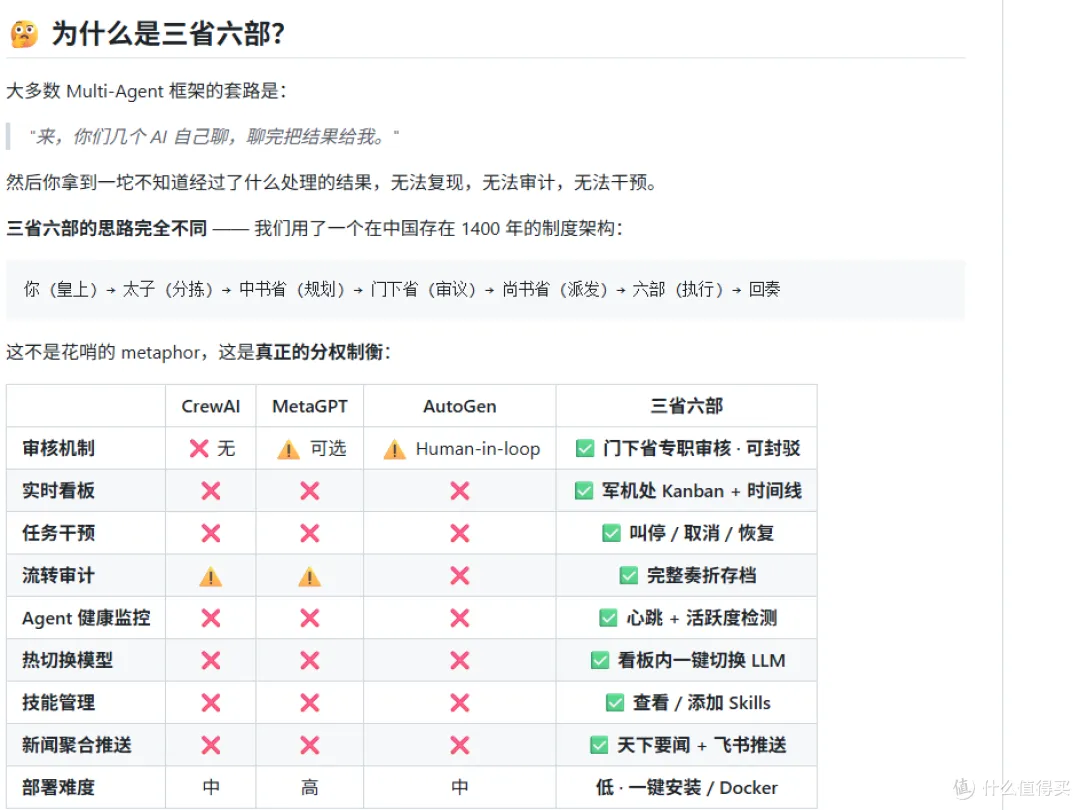Click the 天下要闻 + 飞书推送 text
Viewport: 1080px width, 810px height.
[702, 745]
